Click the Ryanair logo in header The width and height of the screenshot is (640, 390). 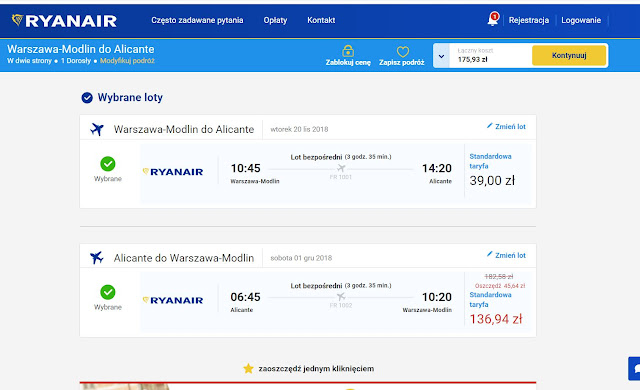[64, 20]
